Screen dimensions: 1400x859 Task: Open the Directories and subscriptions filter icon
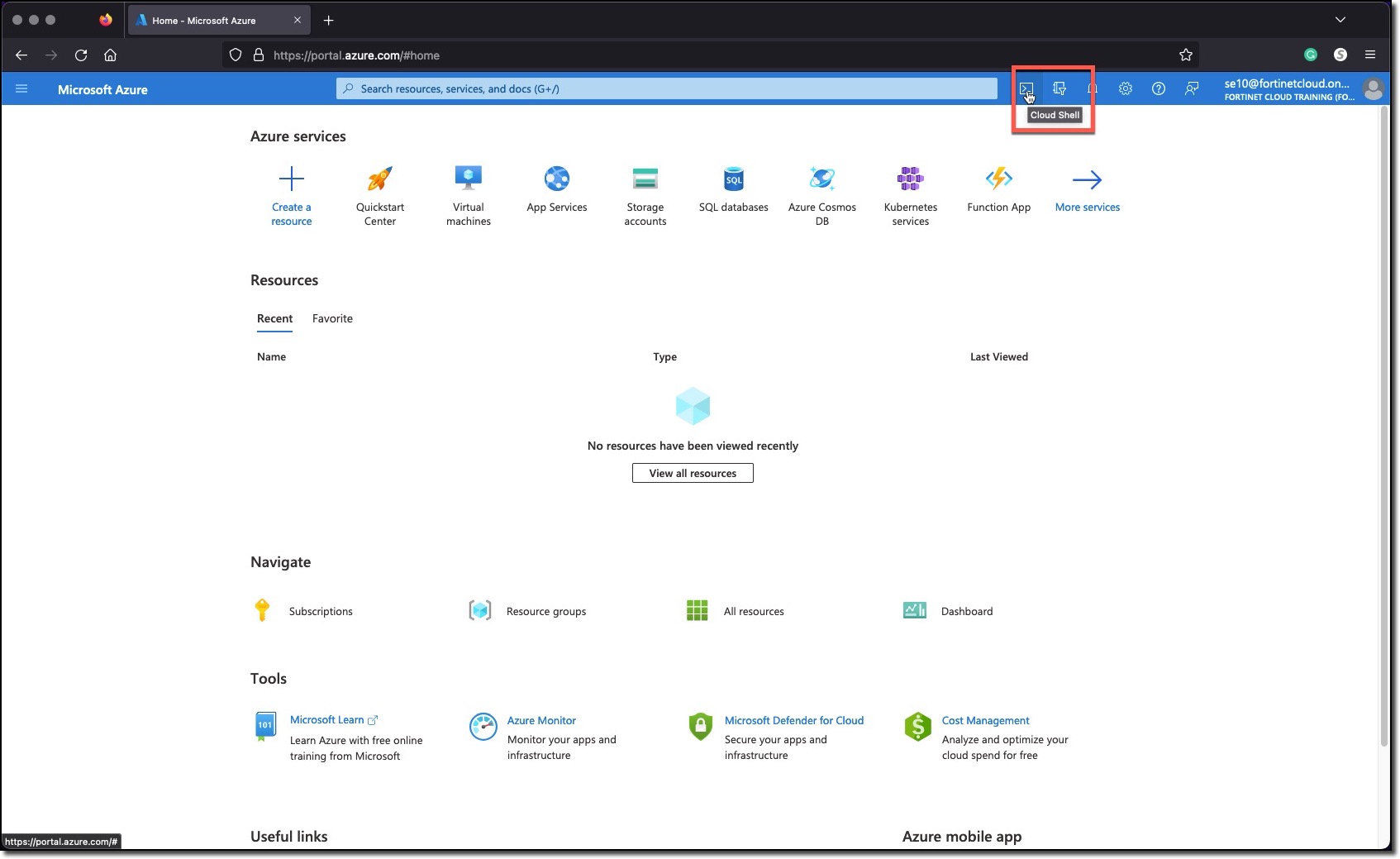(x=1060, y=88)
